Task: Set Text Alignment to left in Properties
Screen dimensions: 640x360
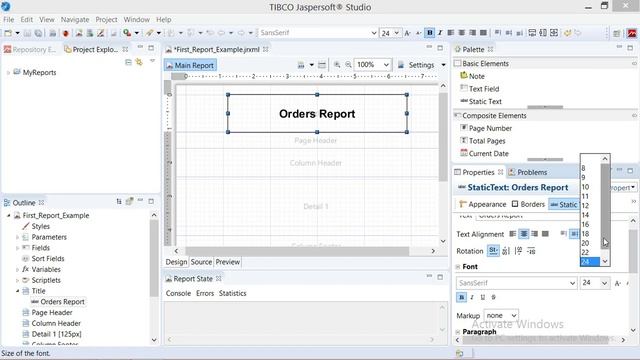Action: [x=513, y=234]
